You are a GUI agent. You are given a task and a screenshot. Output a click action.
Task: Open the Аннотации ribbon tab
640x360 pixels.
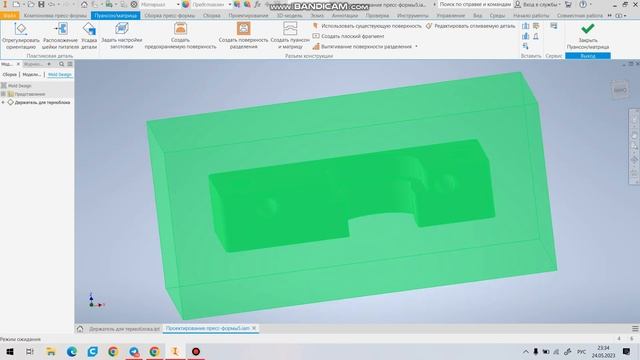344,16
